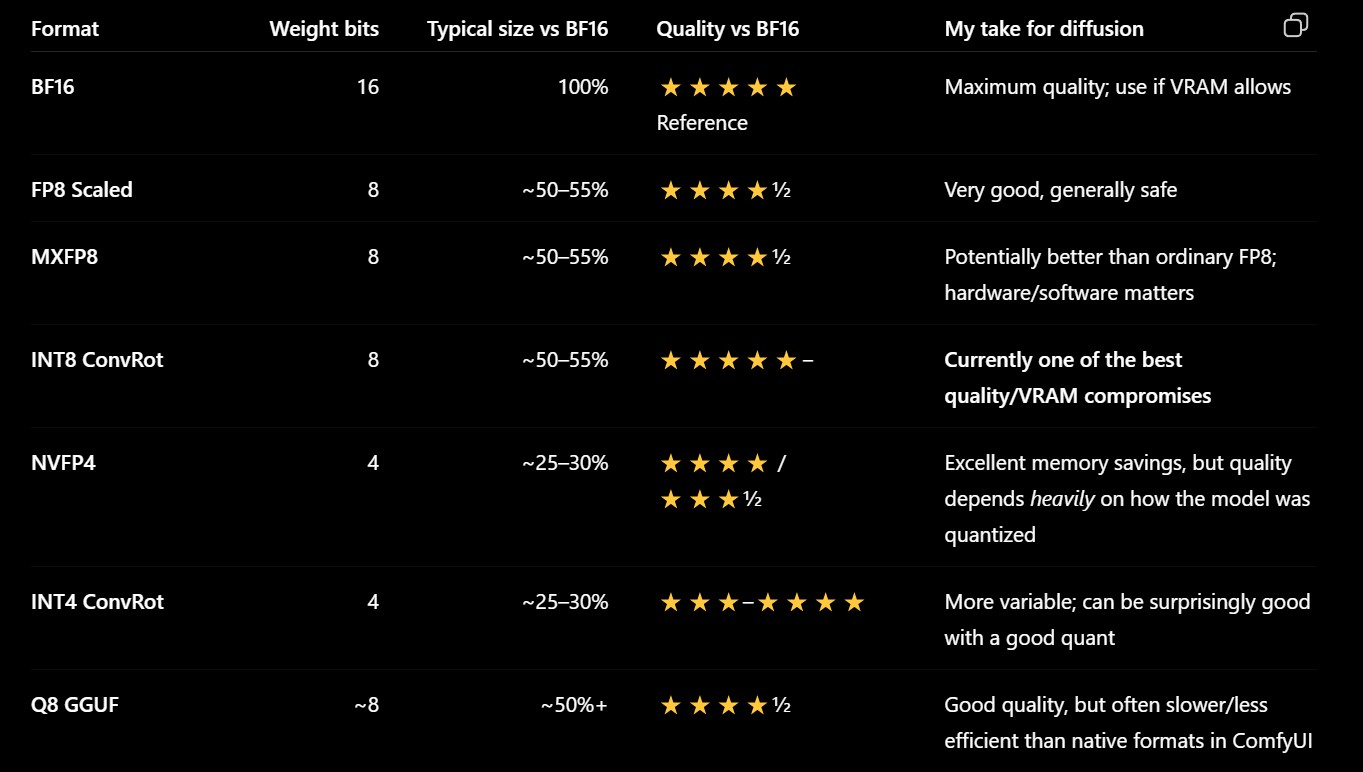Select the MXFP8 format cell
The width and height of the screenshot is (1363, 772).
64,257
